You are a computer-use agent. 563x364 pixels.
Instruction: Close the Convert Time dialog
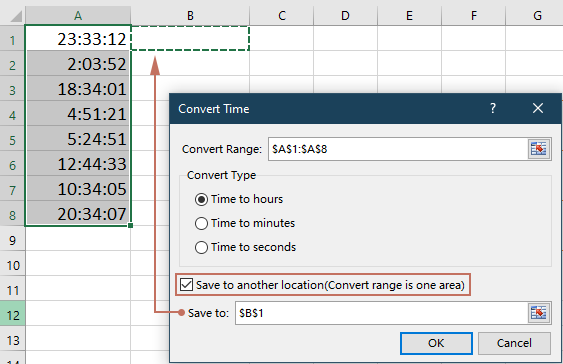538,108
